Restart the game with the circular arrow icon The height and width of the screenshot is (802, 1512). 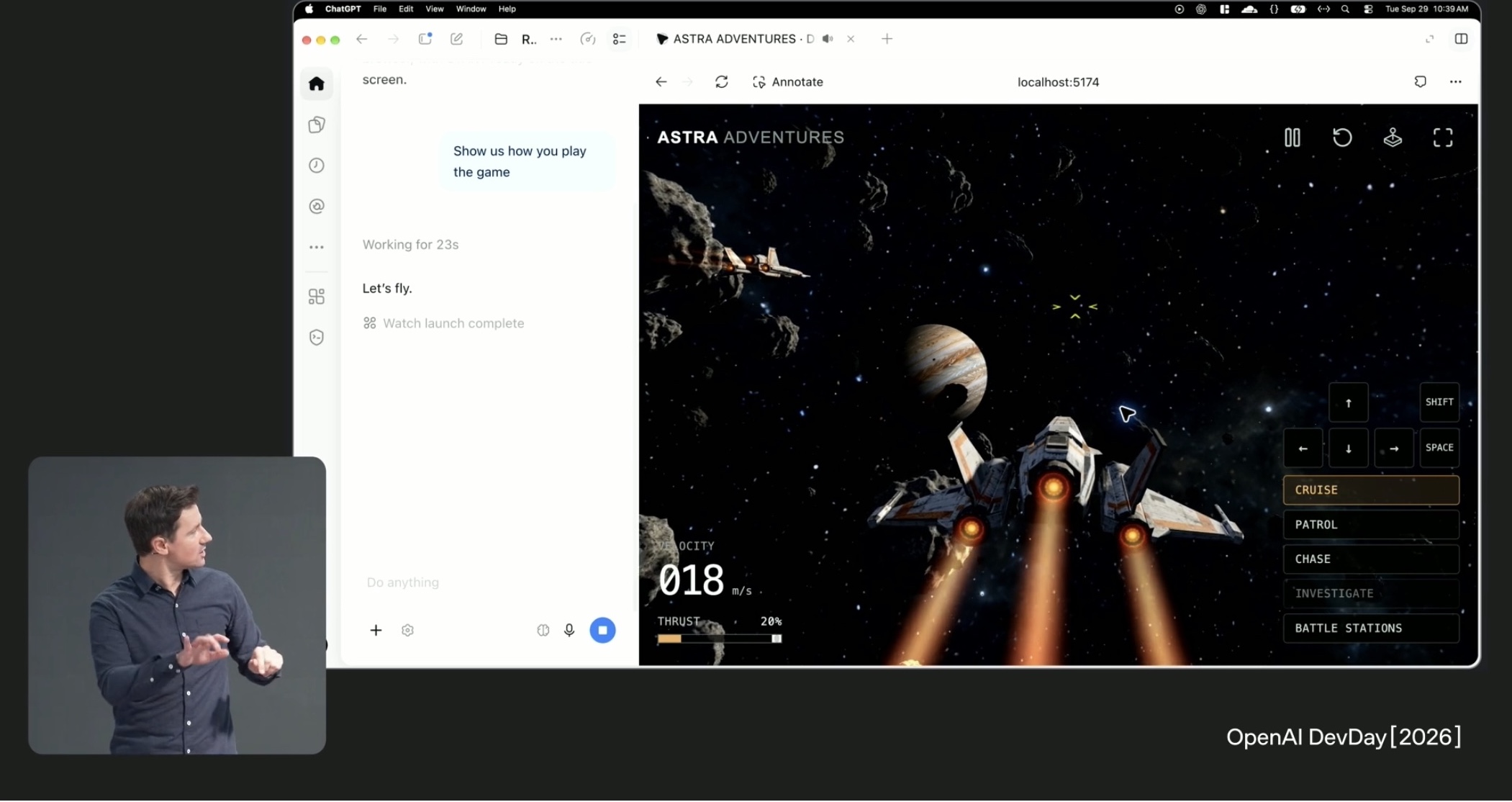[x=1342, y=138]
